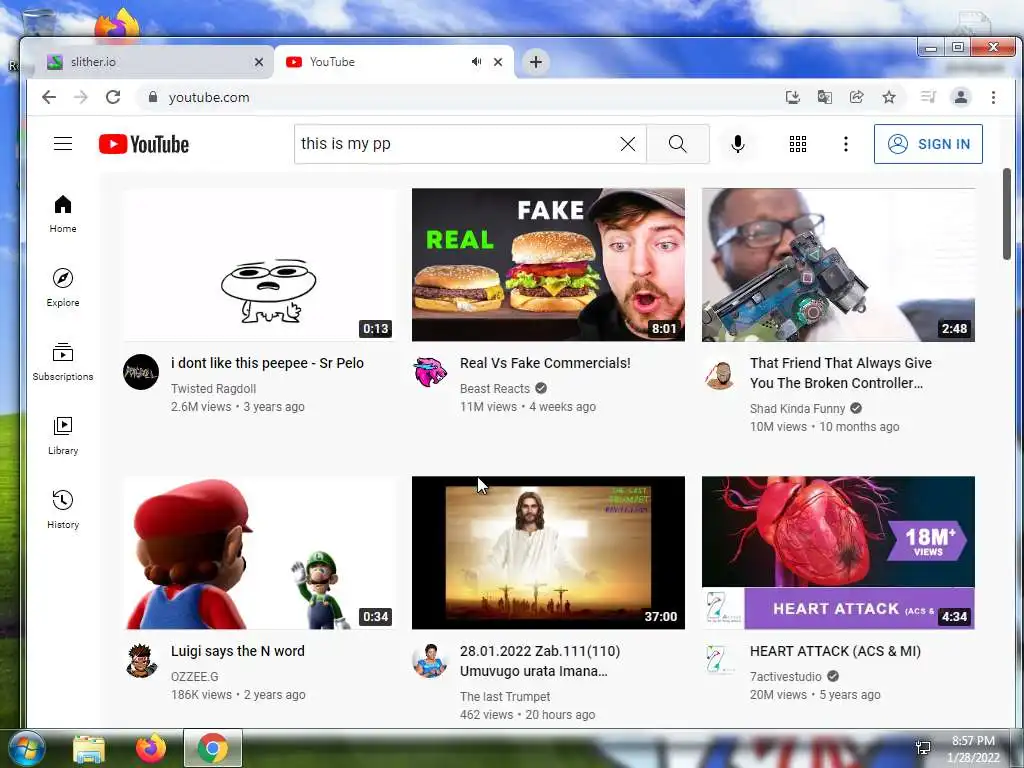Open the YouTube hamburger guide menu
Viewport: 1024px width, 768px height.
click(x=63, y=144)
